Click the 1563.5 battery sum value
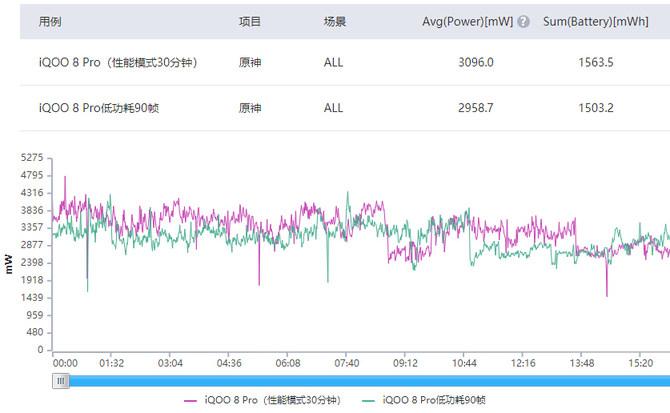The height and width of the screenshot is (413, 670). click(x=596, y=62)
